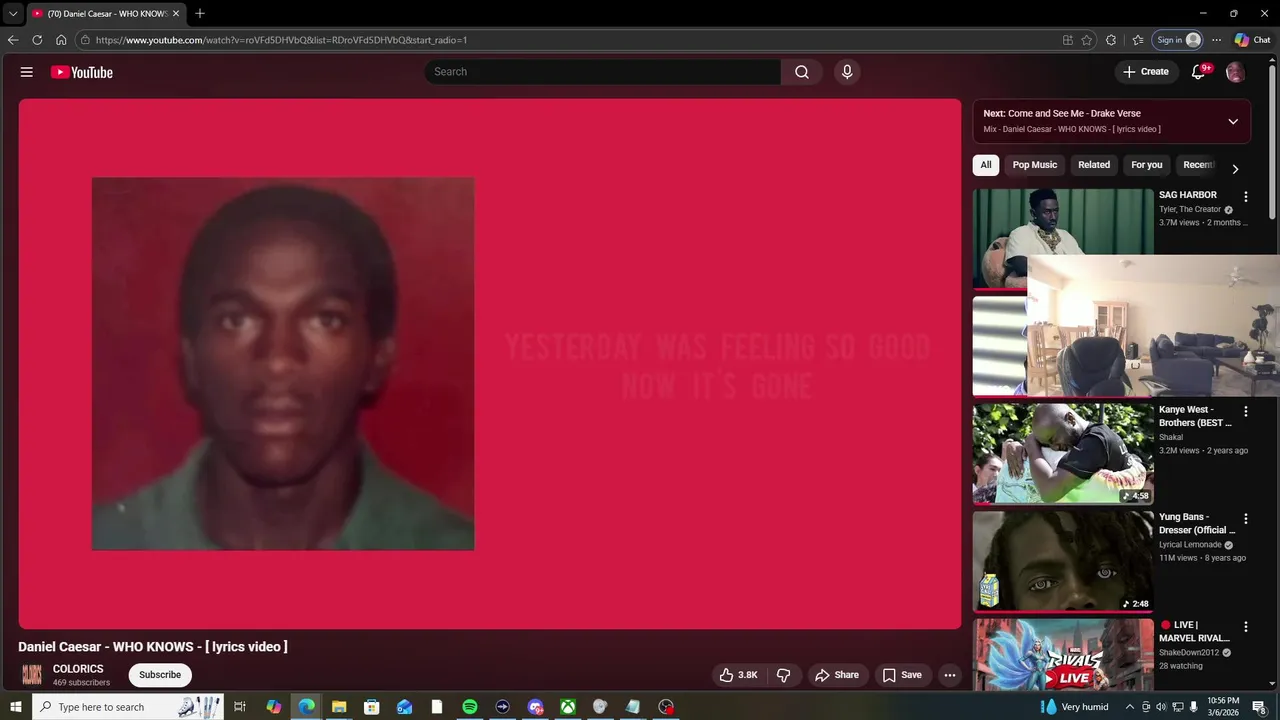Screen dimensions: 1280x720
Task: Open the volume control in system tray
Action: [1161, 707]
